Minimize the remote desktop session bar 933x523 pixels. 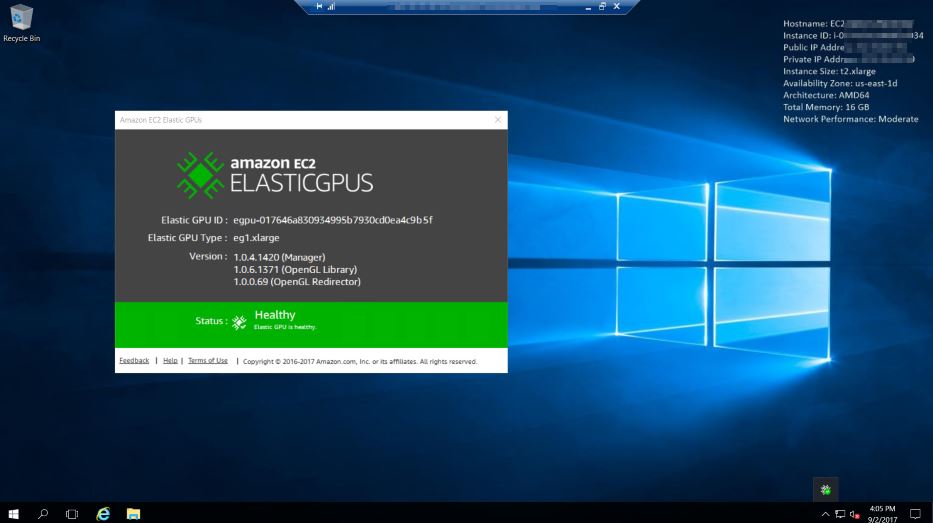(x=588, y=7)
